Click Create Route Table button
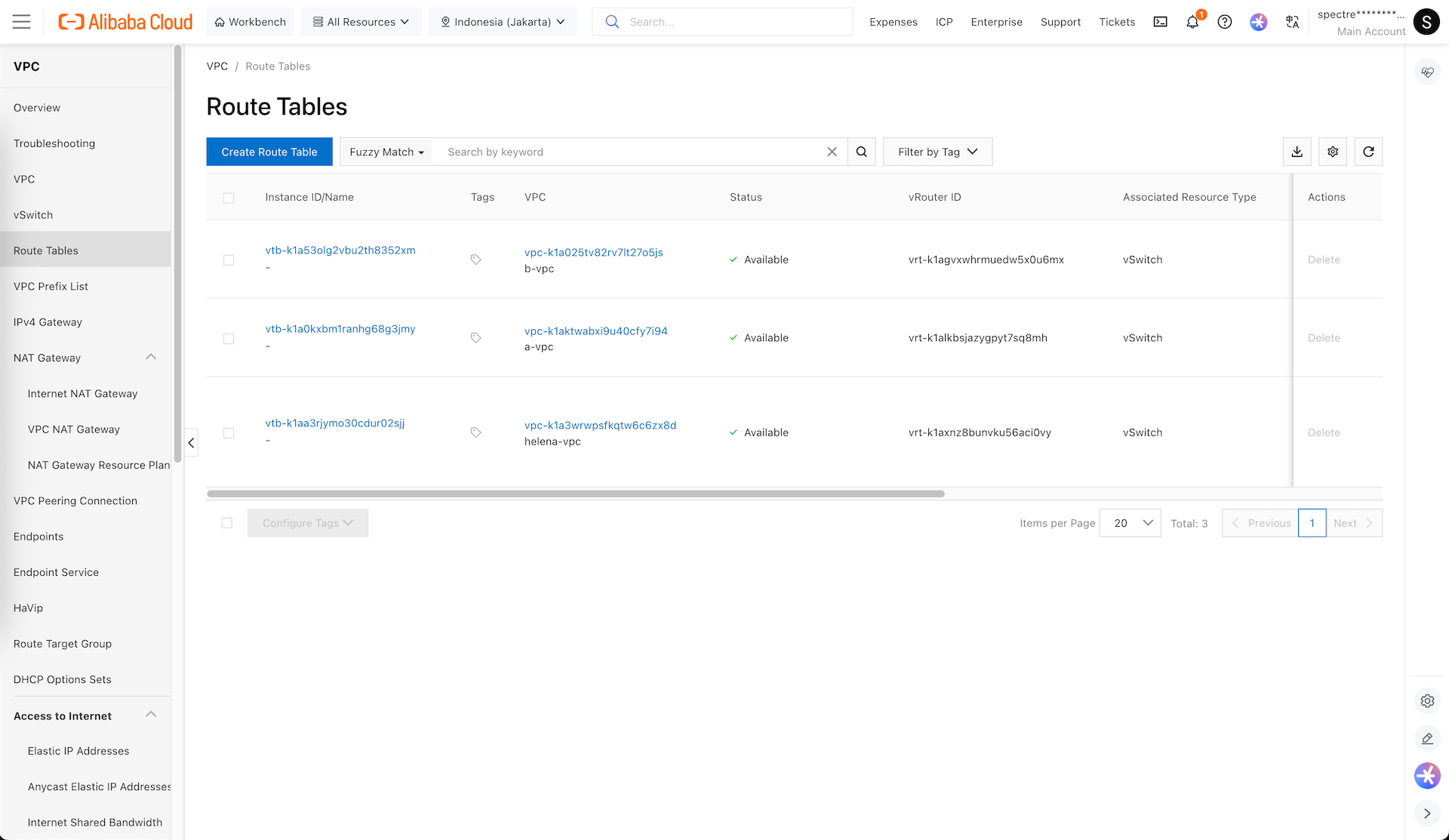Screen dimensions: 1449x840 pyautogui.click(x=269, y=152)
